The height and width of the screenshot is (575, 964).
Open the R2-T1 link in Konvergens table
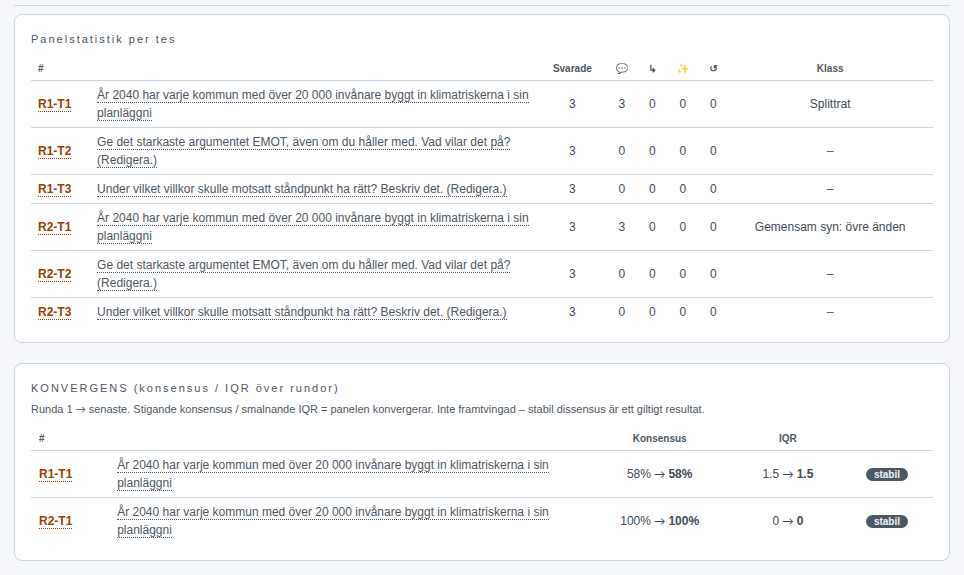pyautogui.click(x=55, y=521)
